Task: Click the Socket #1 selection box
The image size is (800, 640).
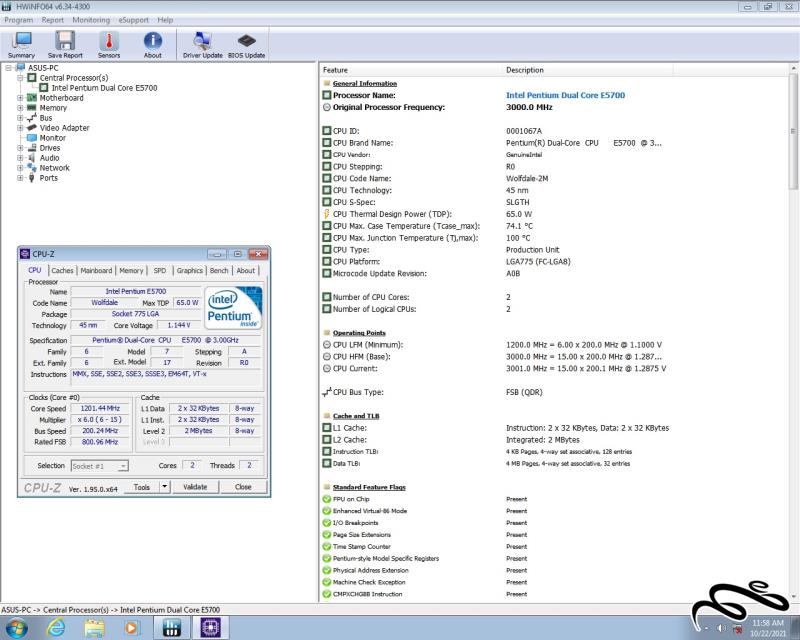Action: tap(99, 465)
